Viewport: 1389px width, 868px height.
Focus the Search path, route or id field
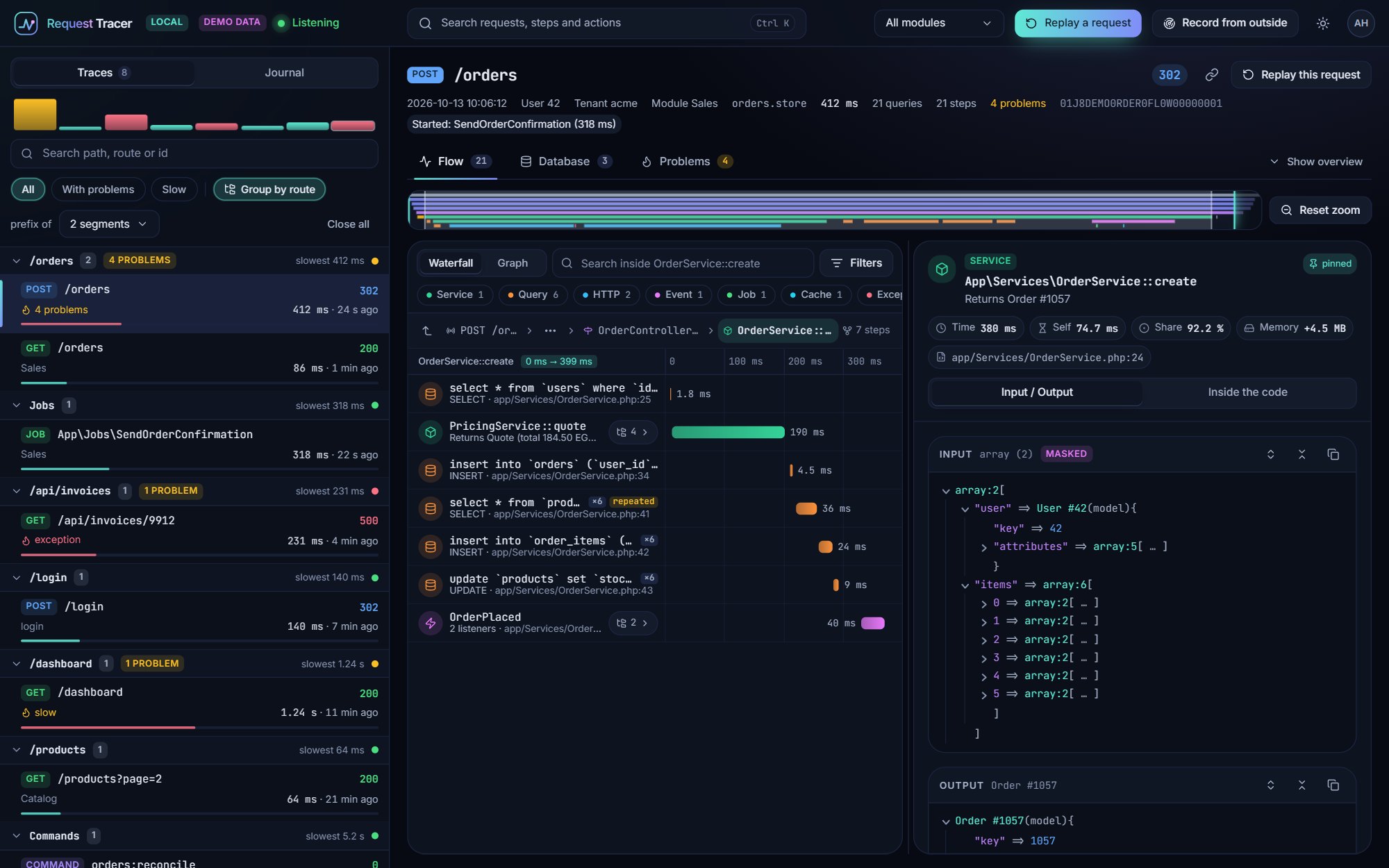click(194, 153)
